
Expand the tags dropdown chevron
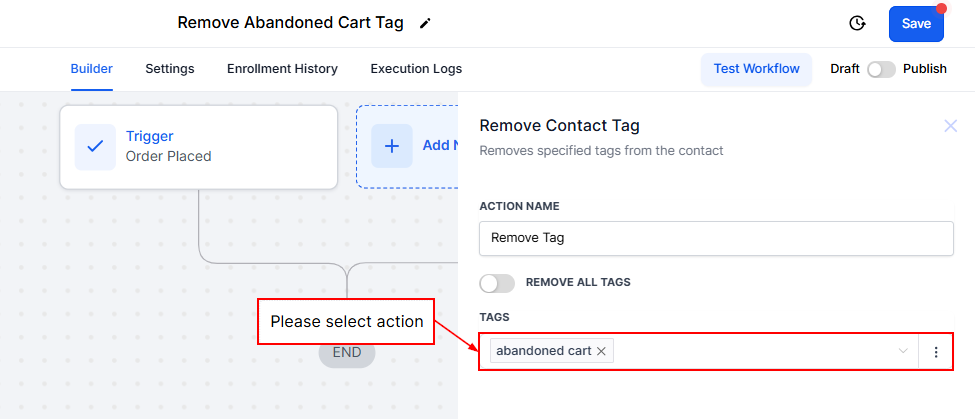pos(903,352)
